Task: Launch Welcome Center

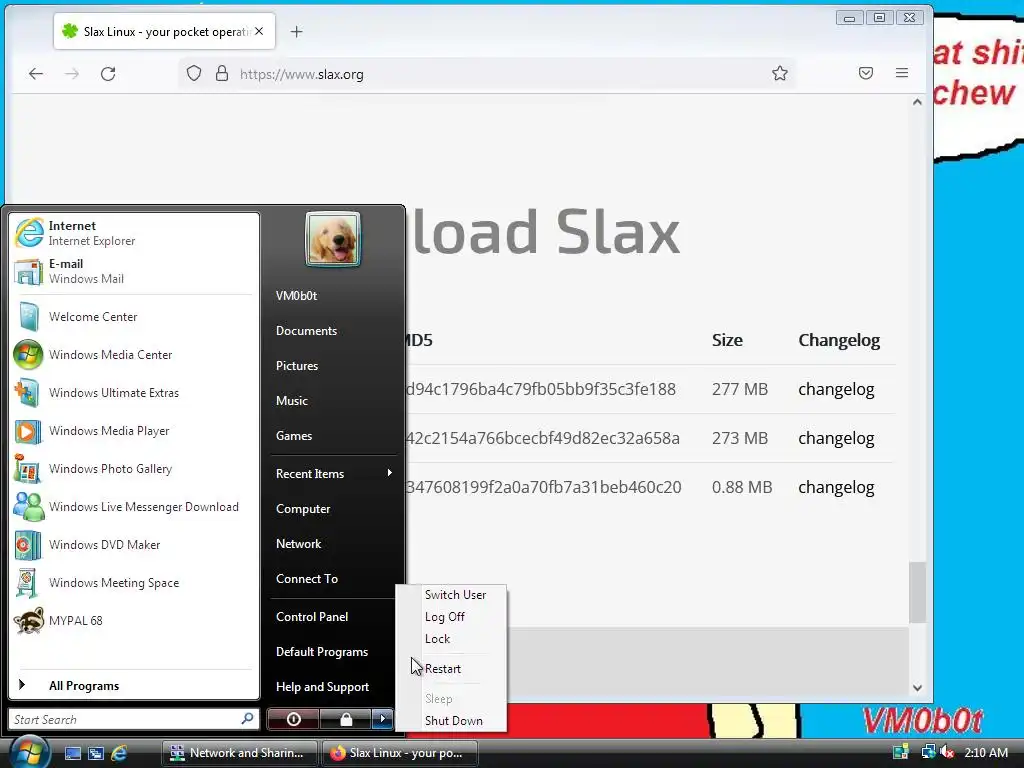Action: (x=134, y=317)
